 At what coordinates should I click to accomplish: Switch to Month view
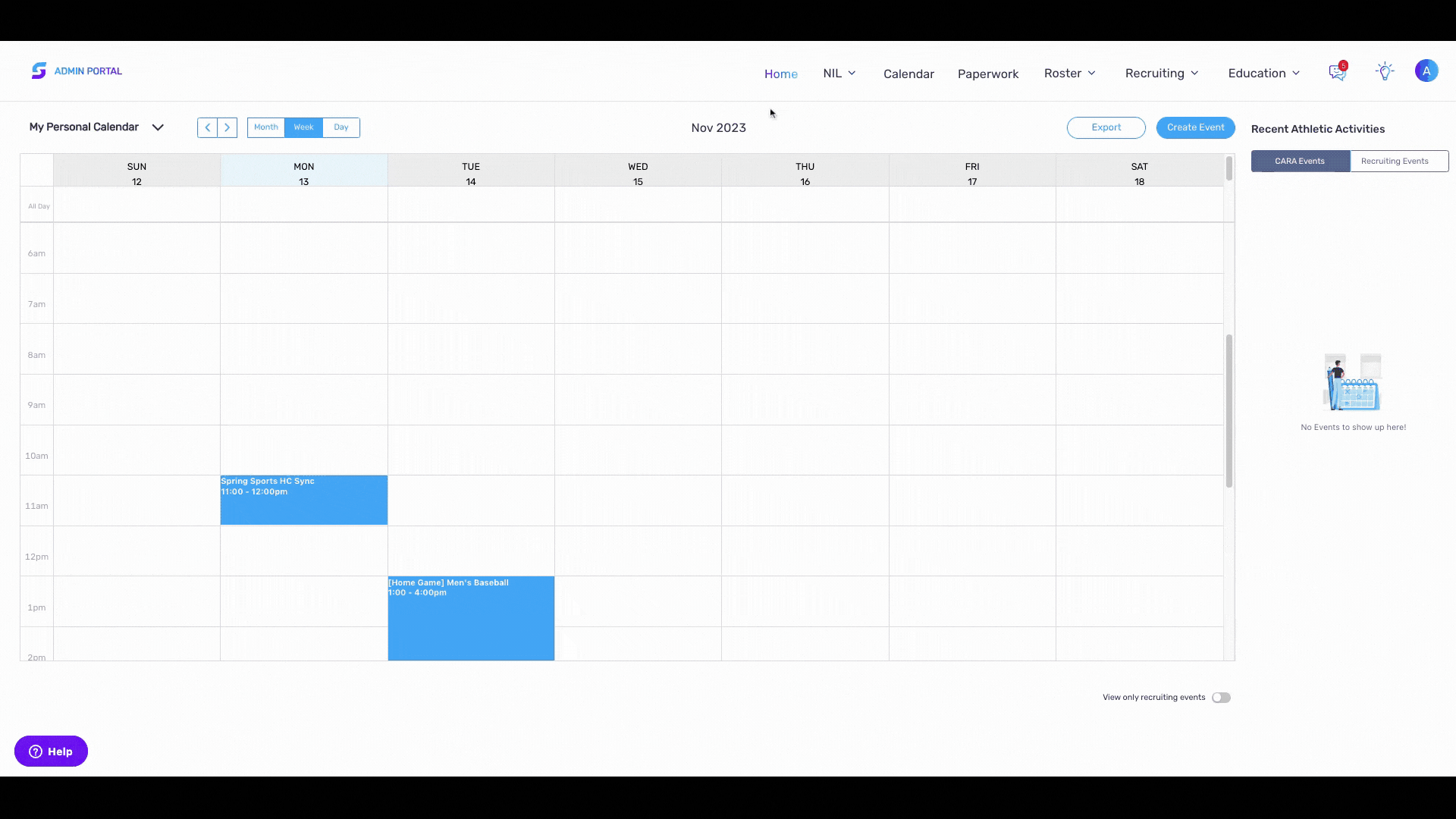pos(266,127)
